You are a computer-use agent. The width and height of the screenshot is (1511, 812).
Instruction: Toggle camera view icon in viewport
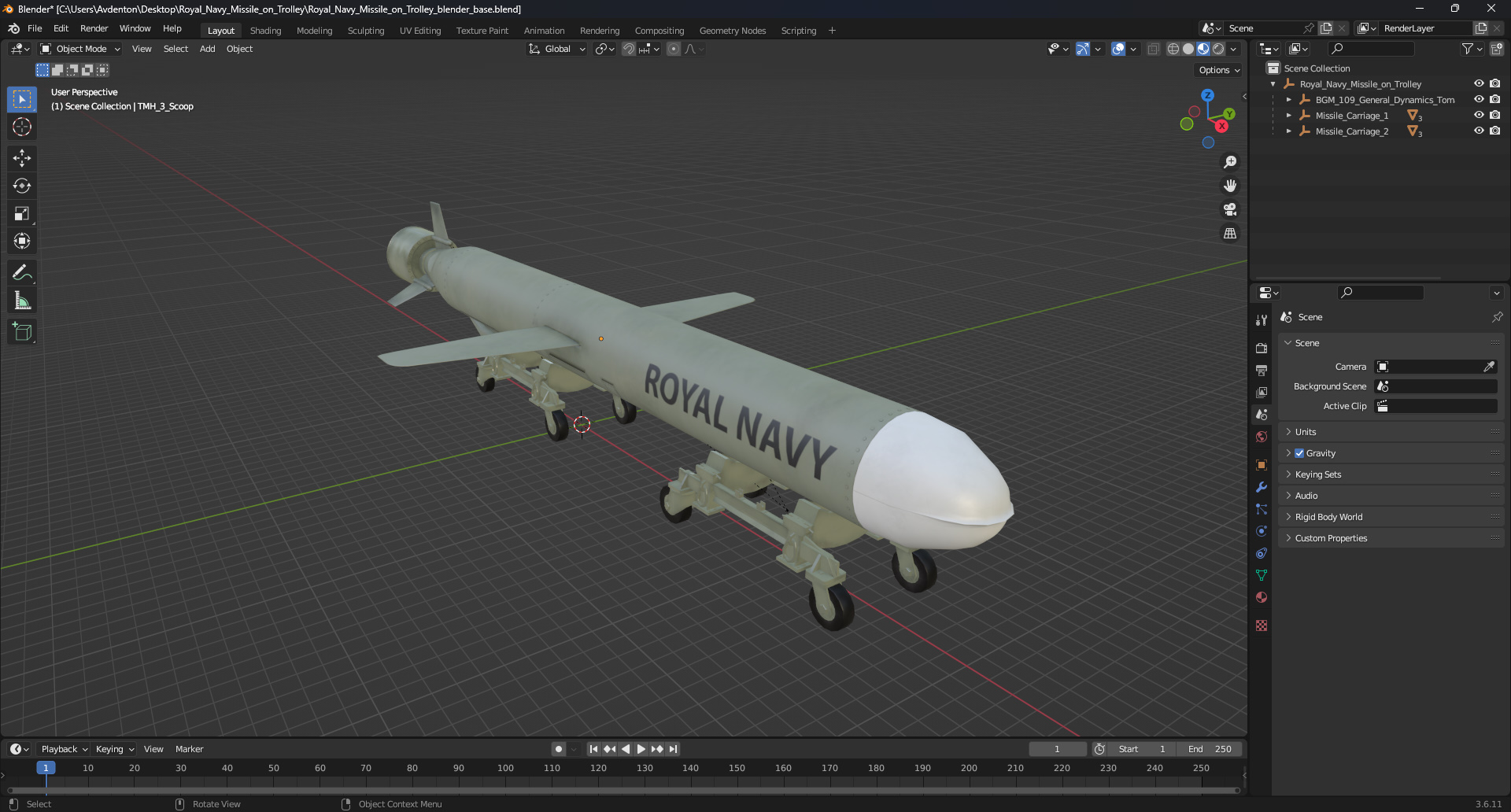coord(1230,209)
